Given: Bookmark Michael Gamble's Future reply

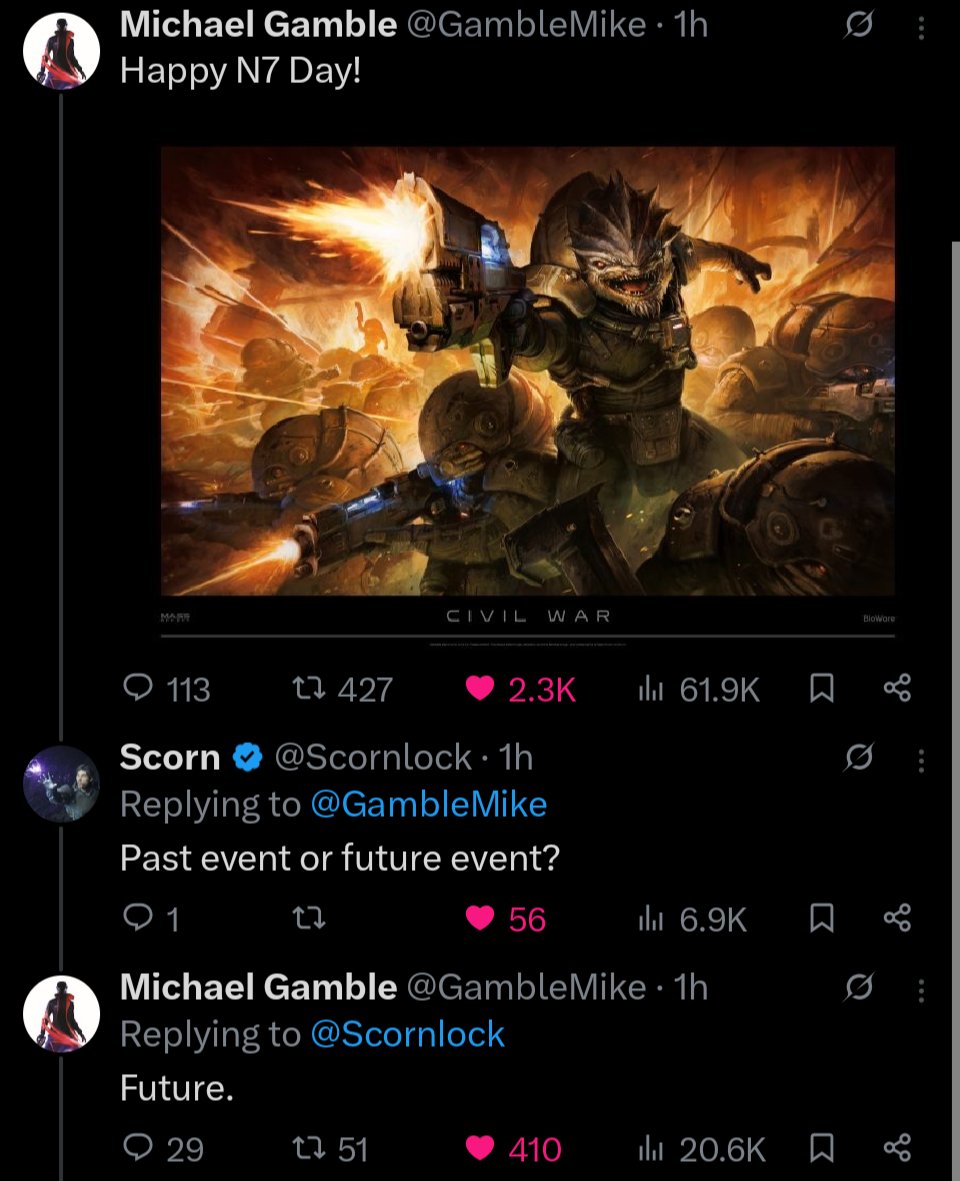Looking at the screenshot, I should 821,1149.
